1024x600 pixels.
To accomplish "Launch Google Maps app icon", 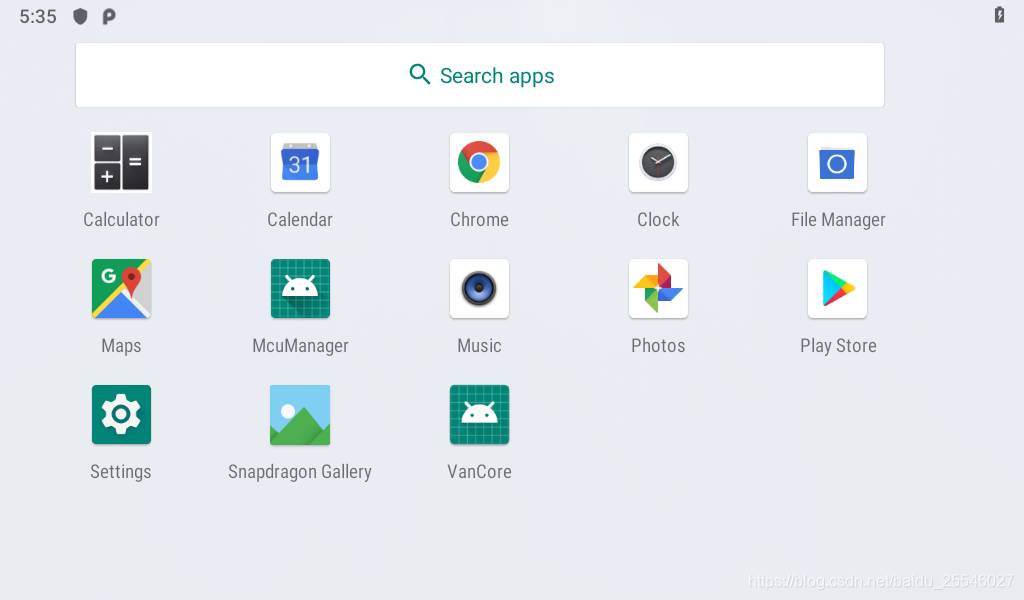I will (x=121, y=289).
